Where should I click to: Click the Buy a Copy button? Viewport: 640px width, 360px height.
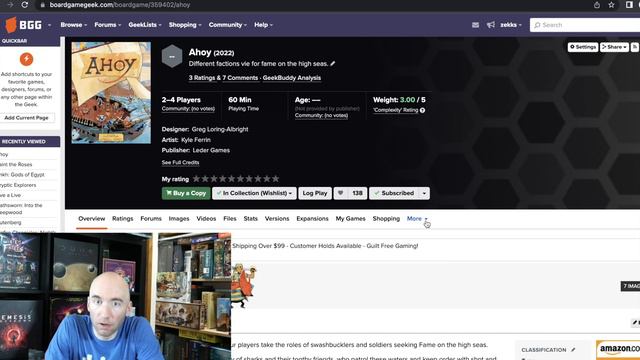[x=186, y=193]
